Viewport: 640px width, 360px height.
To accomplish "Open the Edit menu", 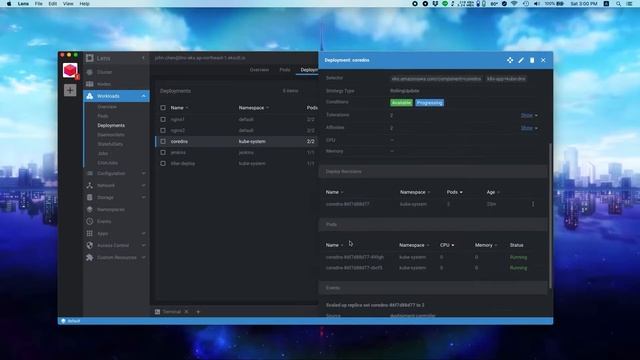I will pos(53,4).
